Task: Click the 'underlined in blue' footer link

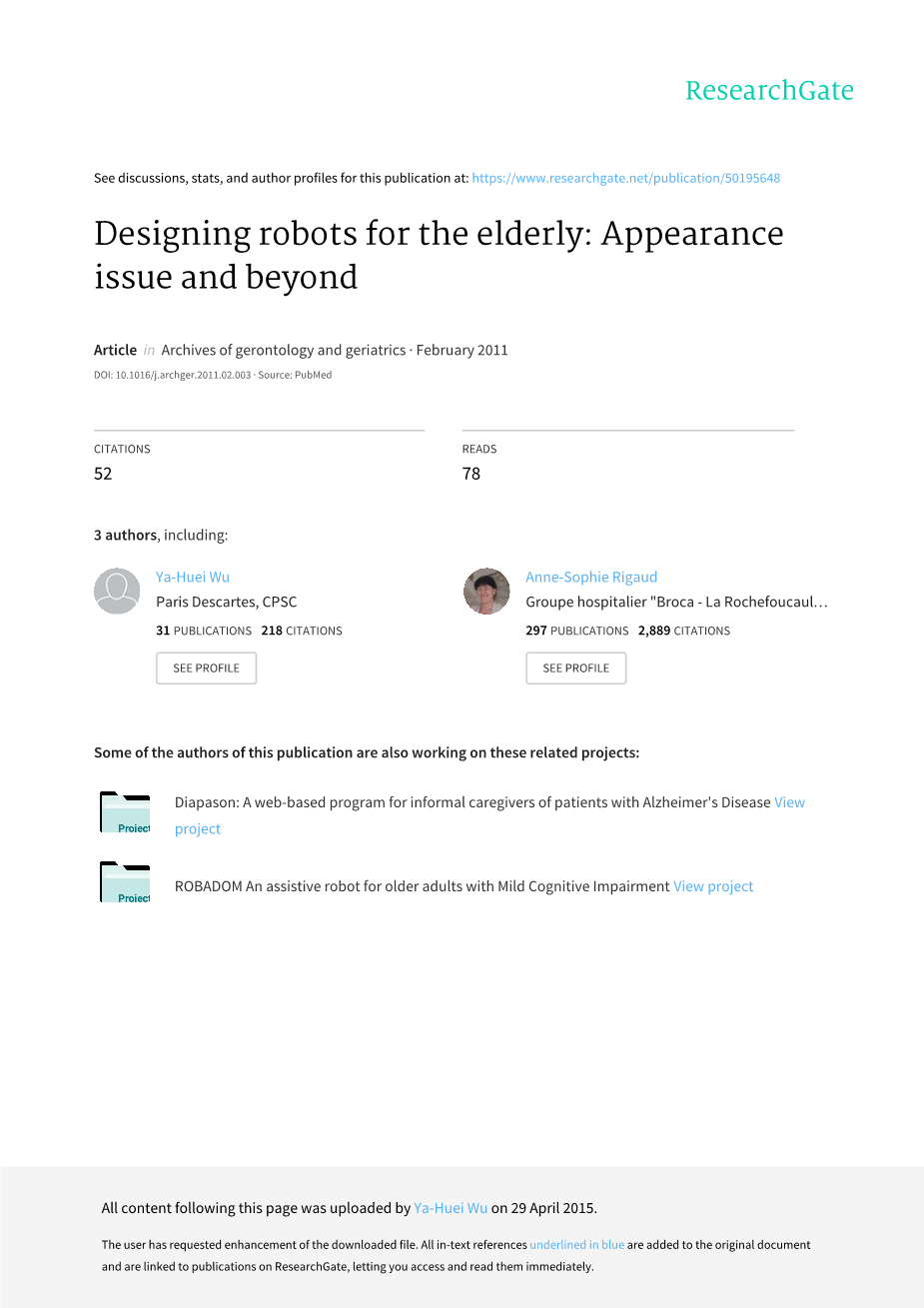Action: pos(576,1245)
